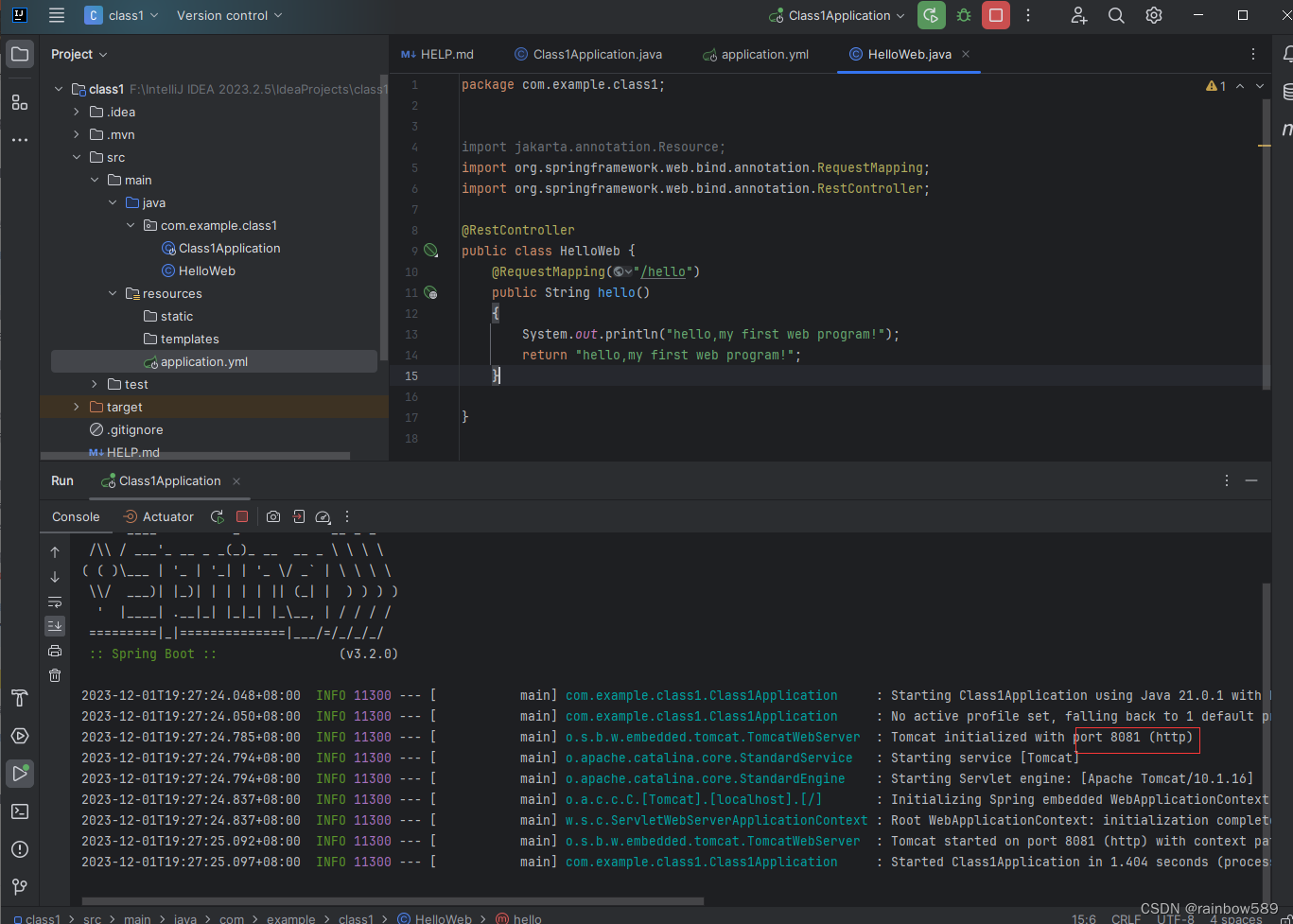Viewport: 1293px width, 924px height.
Task: Open IDE settings gear
Action: coord(1154,15)
